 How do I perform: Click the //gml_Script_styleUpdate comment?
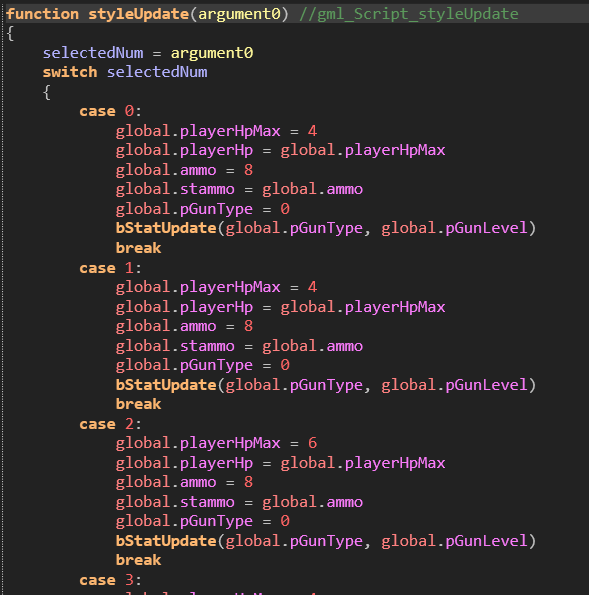(409, 14)
